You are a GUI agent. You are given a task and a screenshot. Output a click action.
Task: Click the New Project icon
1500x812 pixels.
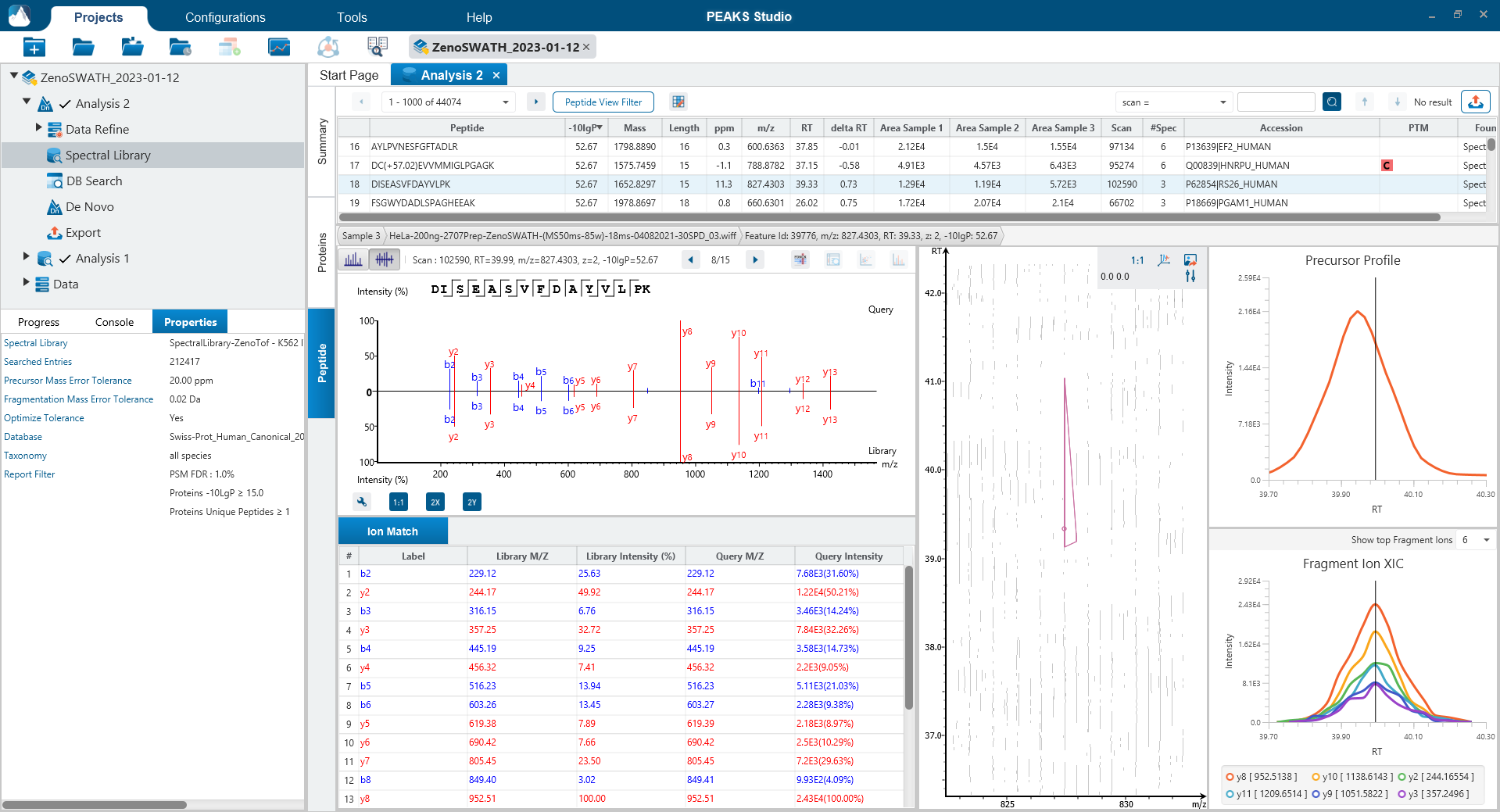34,48
